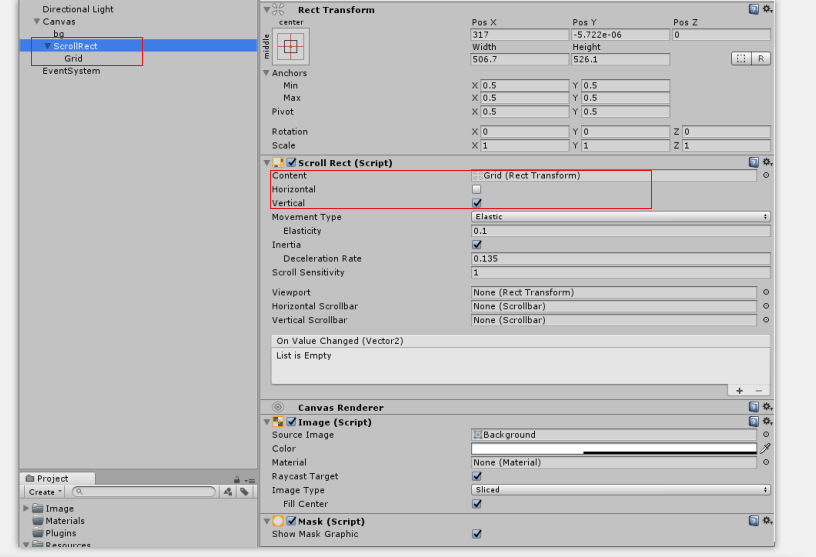
Task: Select the Materials folder
Action: click(x=65, y=521)
